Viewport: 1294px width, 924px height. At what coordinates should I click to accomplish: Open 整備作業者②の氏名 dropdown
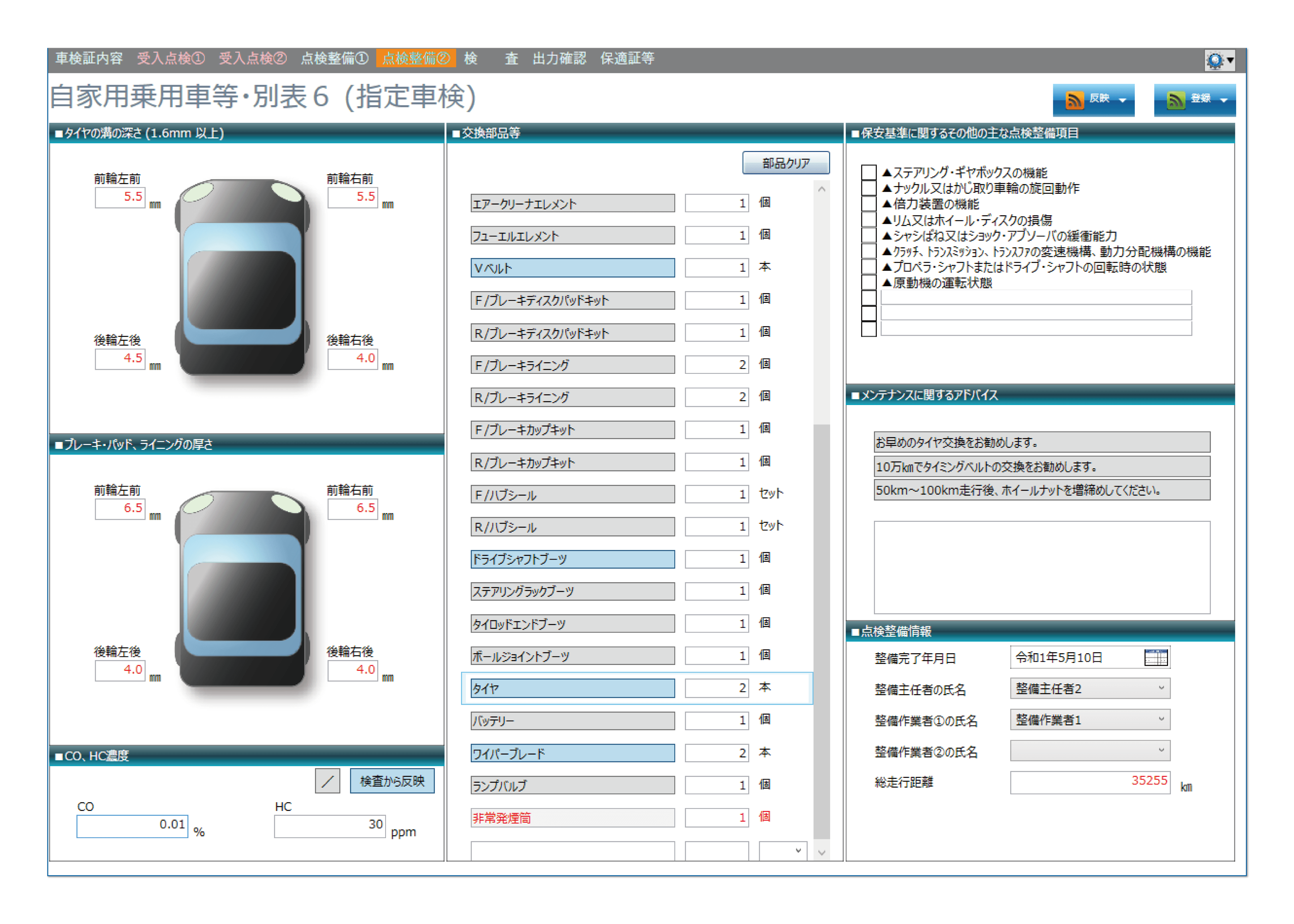click(x=1090, y=751)
